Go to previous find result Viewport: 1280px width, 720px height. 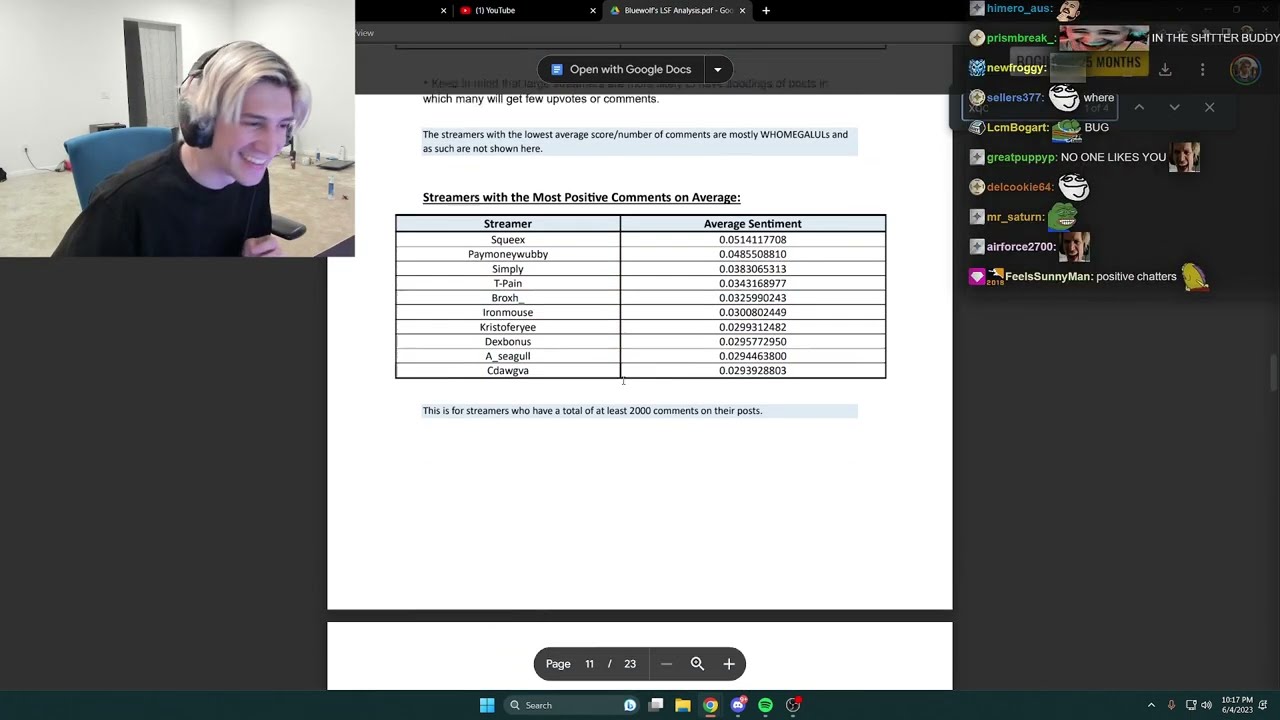[1139, 107]
